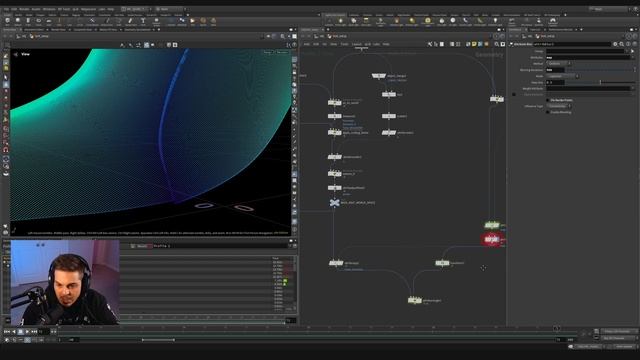The image size is (640, 360).
Task: Select the red highlighted node in network
Action: (492, 239)
